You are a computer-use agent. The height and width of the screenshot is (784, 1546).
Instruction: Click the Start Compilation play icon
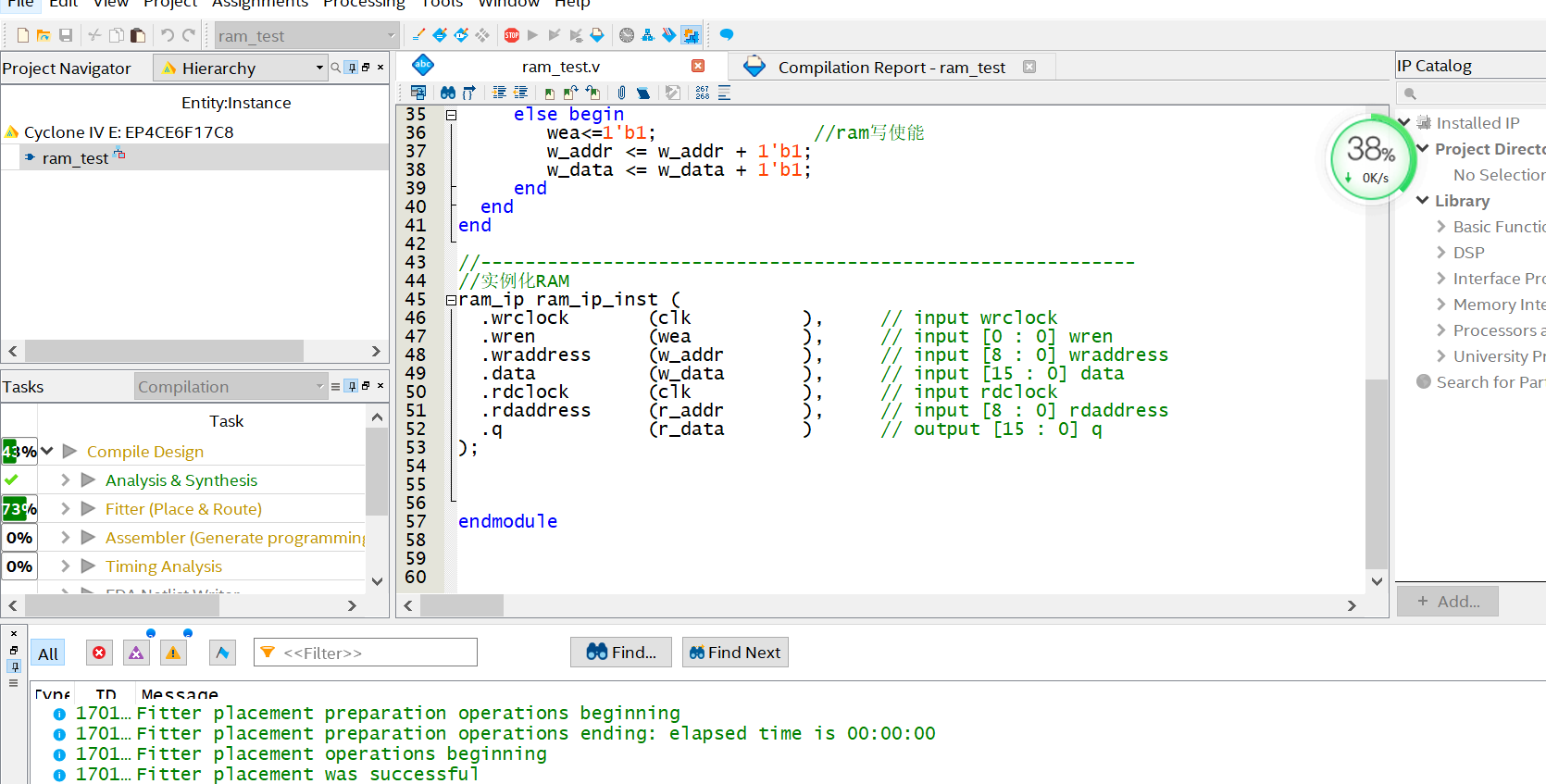click(x=532, y=35)
